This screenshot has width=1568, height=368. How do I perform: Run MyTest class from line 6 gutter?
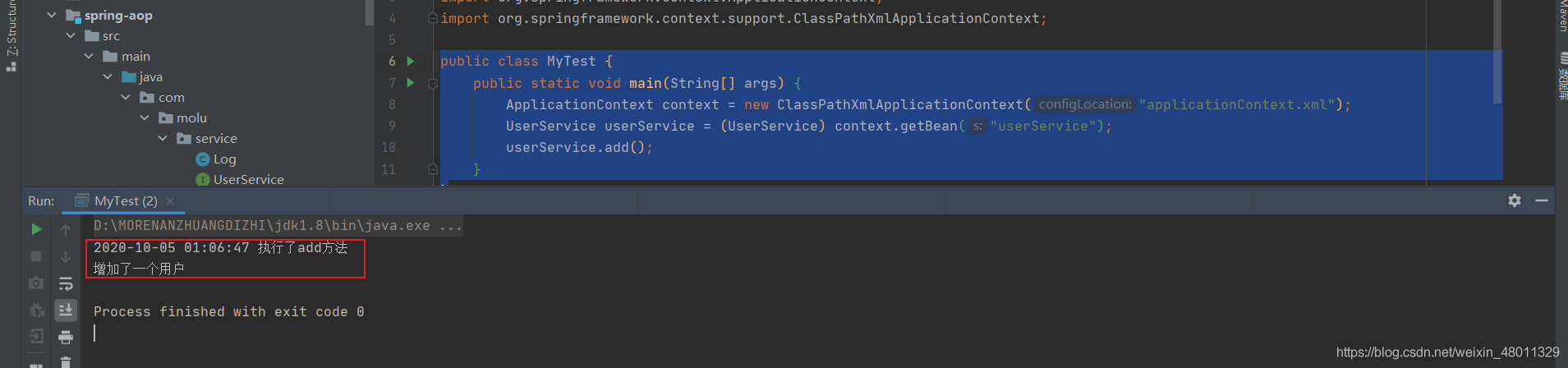pyautogui.click(x=411, y=61)
